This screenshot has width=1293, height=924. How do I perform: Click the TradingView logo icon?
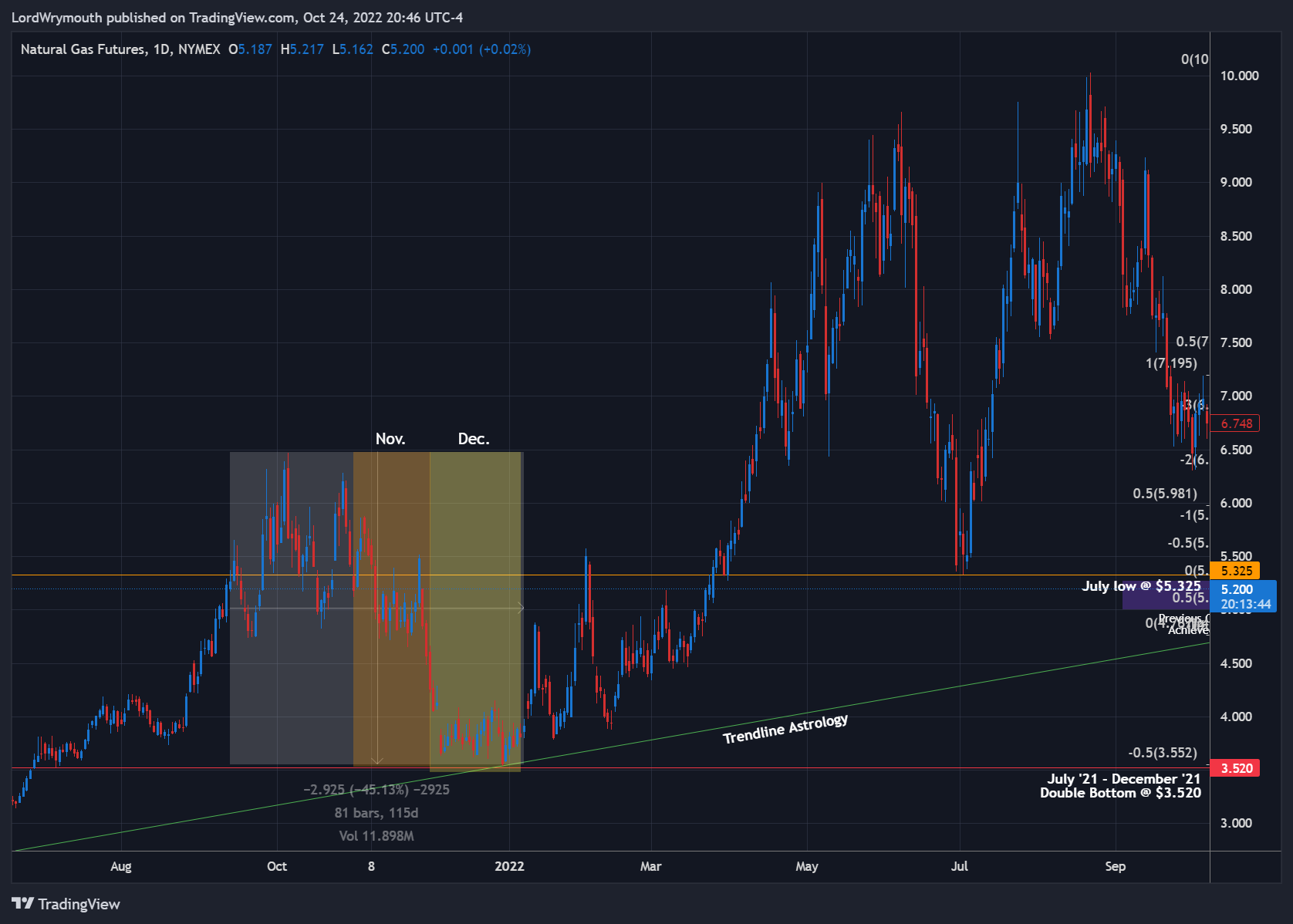[22, 903]
